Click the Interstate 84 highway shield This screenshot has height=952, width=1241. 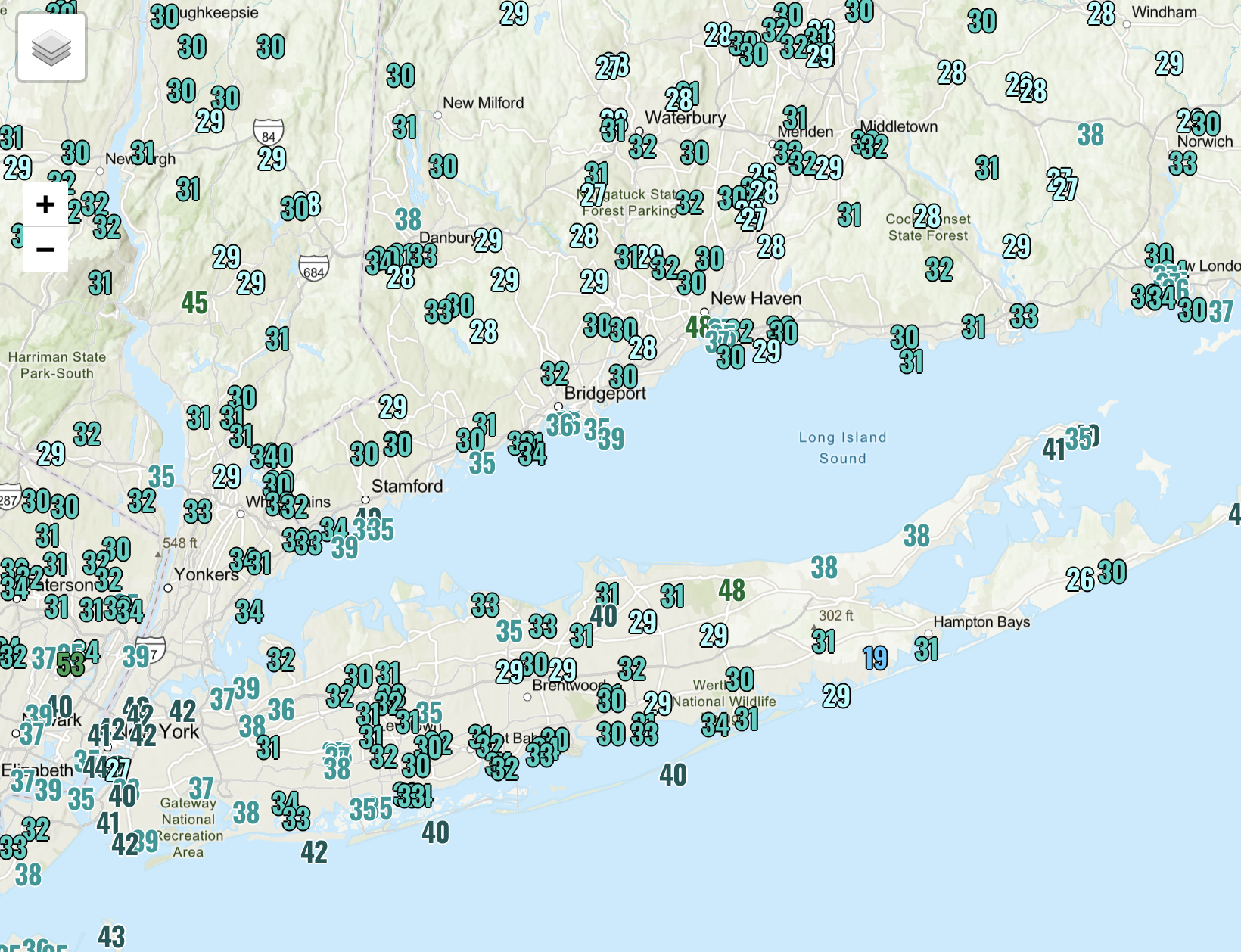269,132
